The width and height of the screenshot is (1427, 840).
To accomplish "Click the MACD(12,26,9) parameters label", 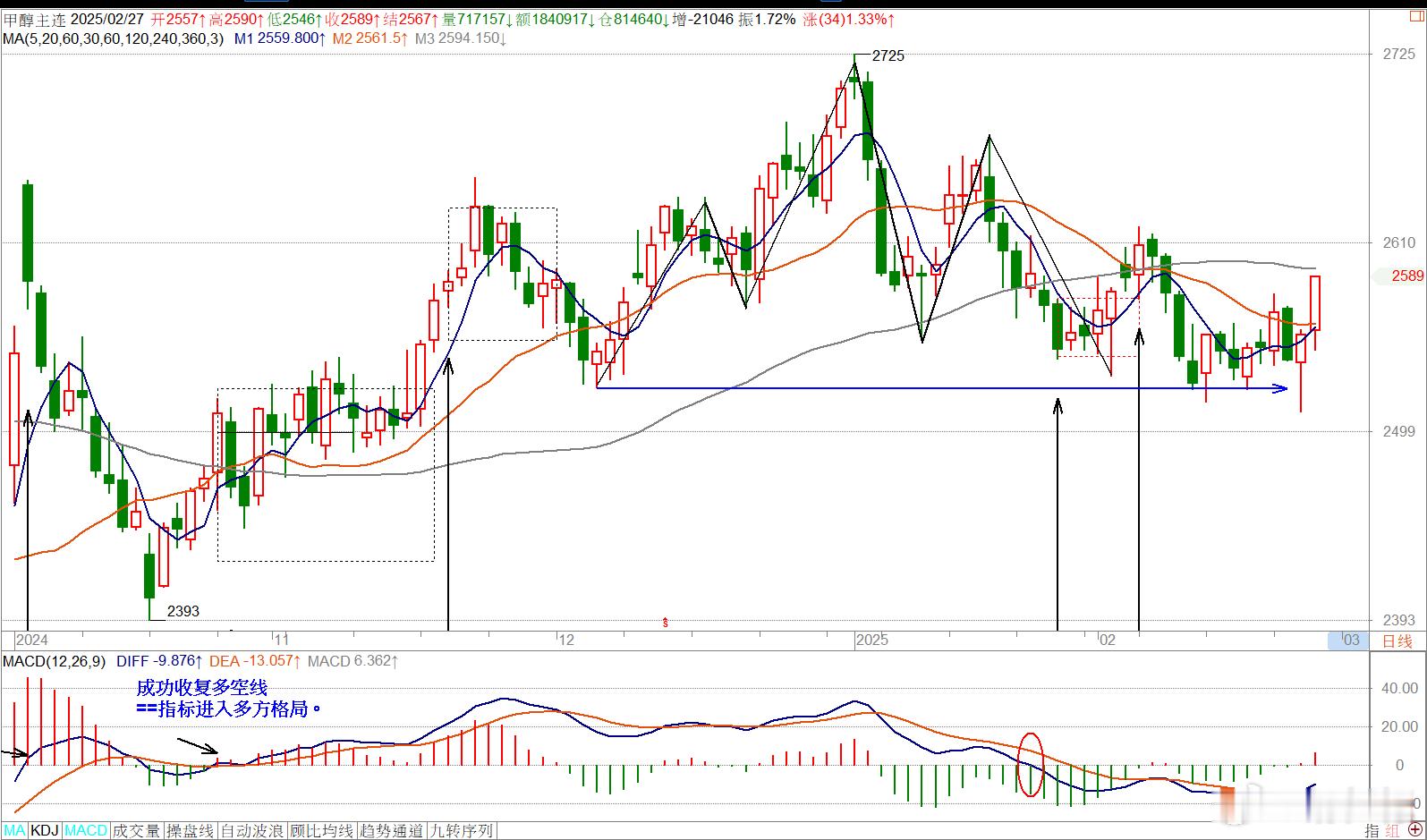I will click(x=54, y=661).
